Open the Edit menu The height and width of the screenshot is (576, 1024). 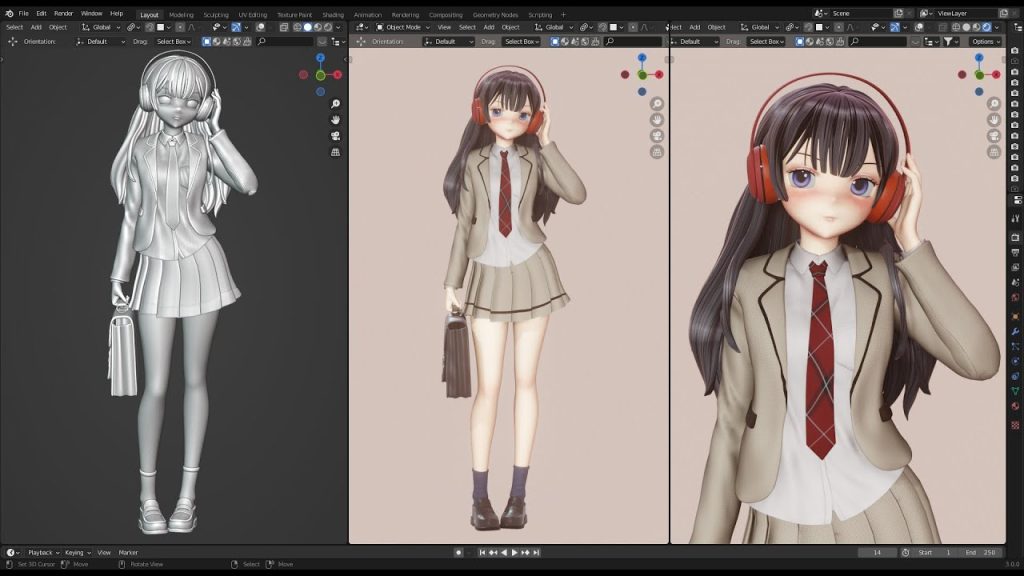pos(41,13)
